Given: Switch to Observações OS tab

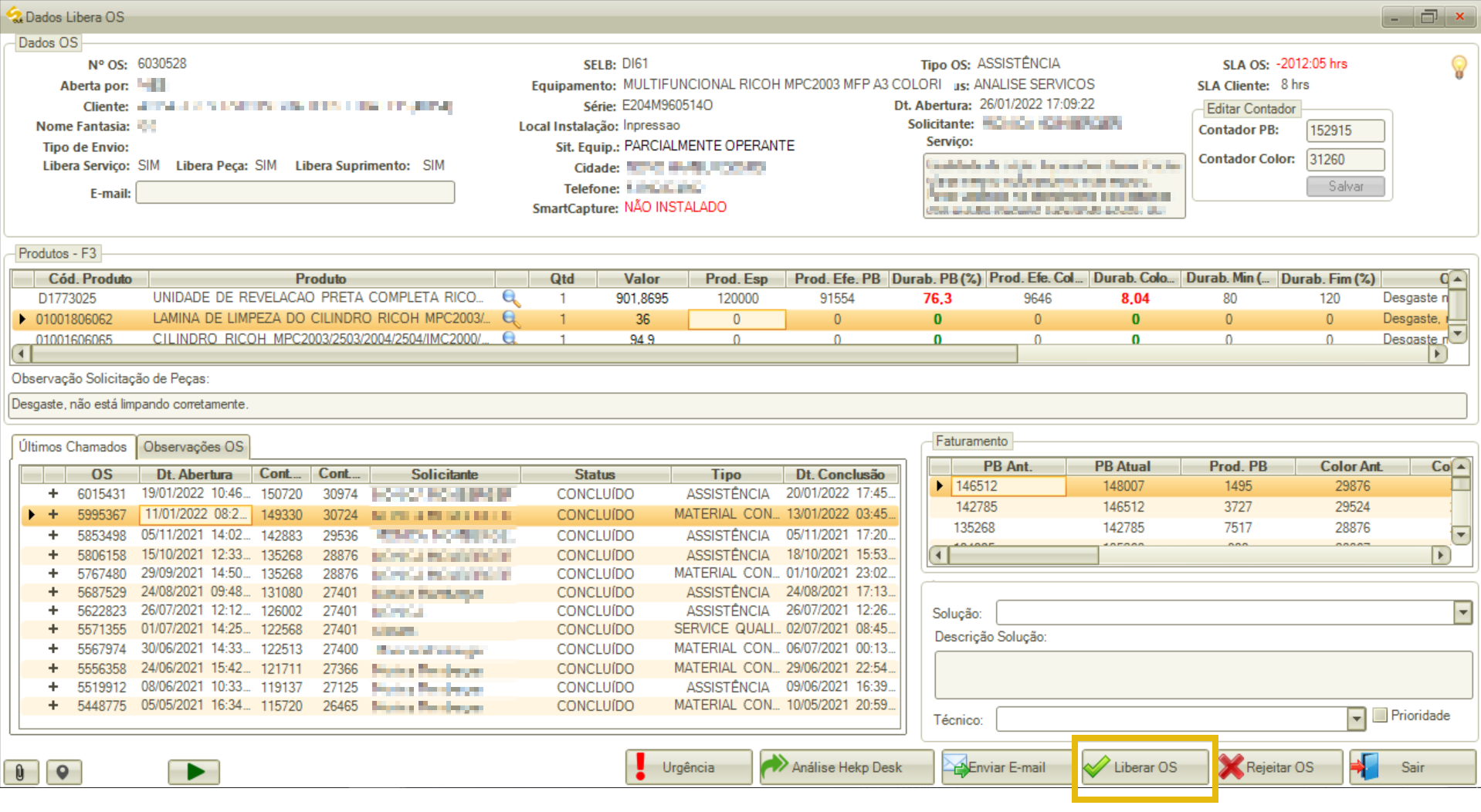Looking at the screenshot, I should [x=193, y=447].
